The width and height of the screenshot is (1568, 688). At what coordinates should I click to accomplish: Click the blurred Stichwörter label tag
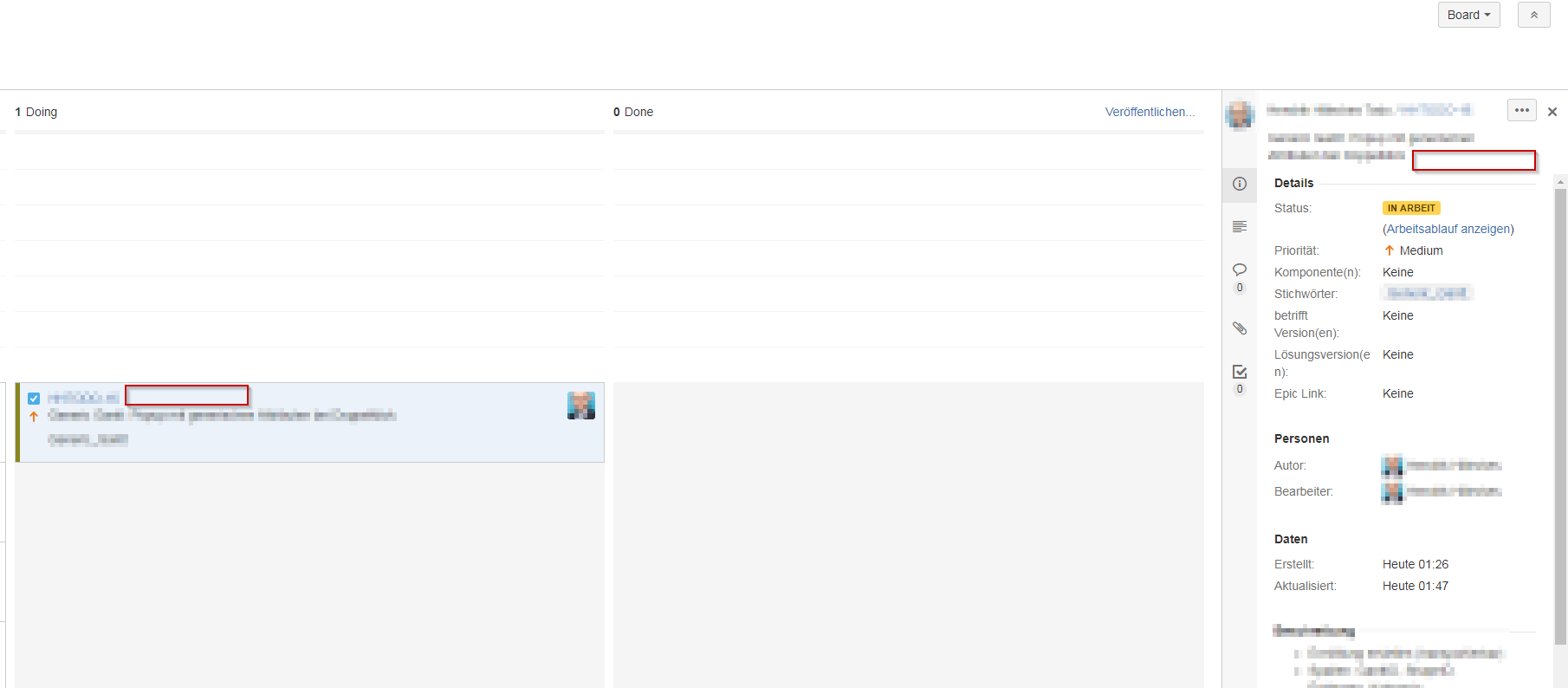point(1427,294)
